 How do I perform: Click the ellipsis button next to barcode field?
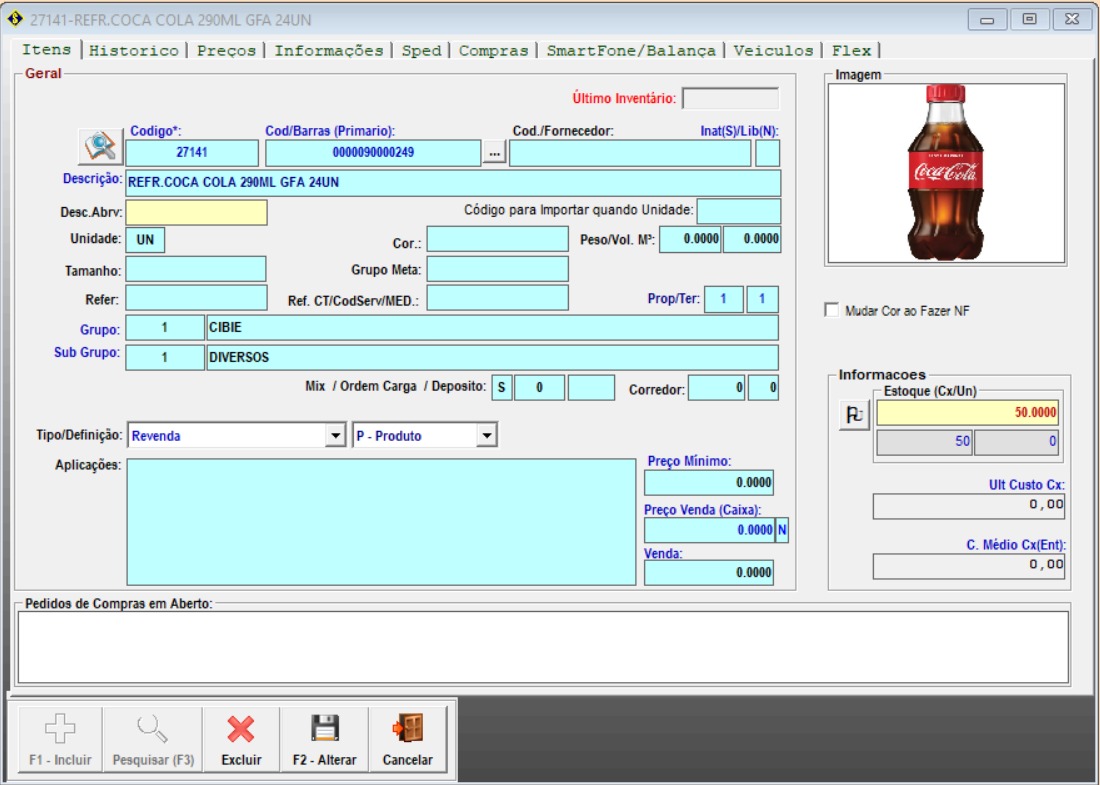[x=494, y=153]
